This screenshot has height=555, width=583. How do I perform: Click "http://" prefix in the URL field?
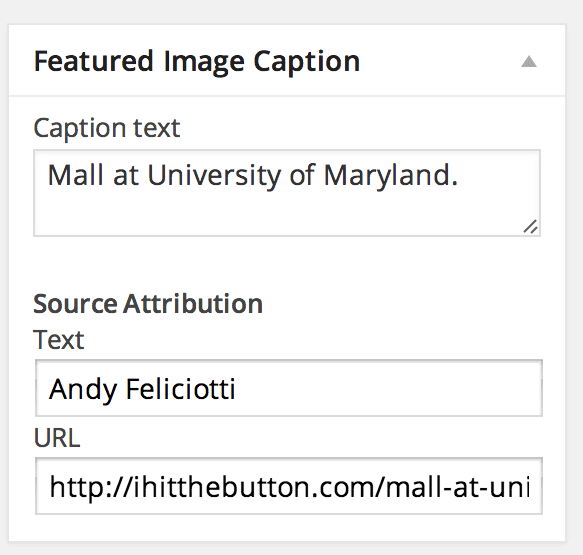click(x=90, y=487)
